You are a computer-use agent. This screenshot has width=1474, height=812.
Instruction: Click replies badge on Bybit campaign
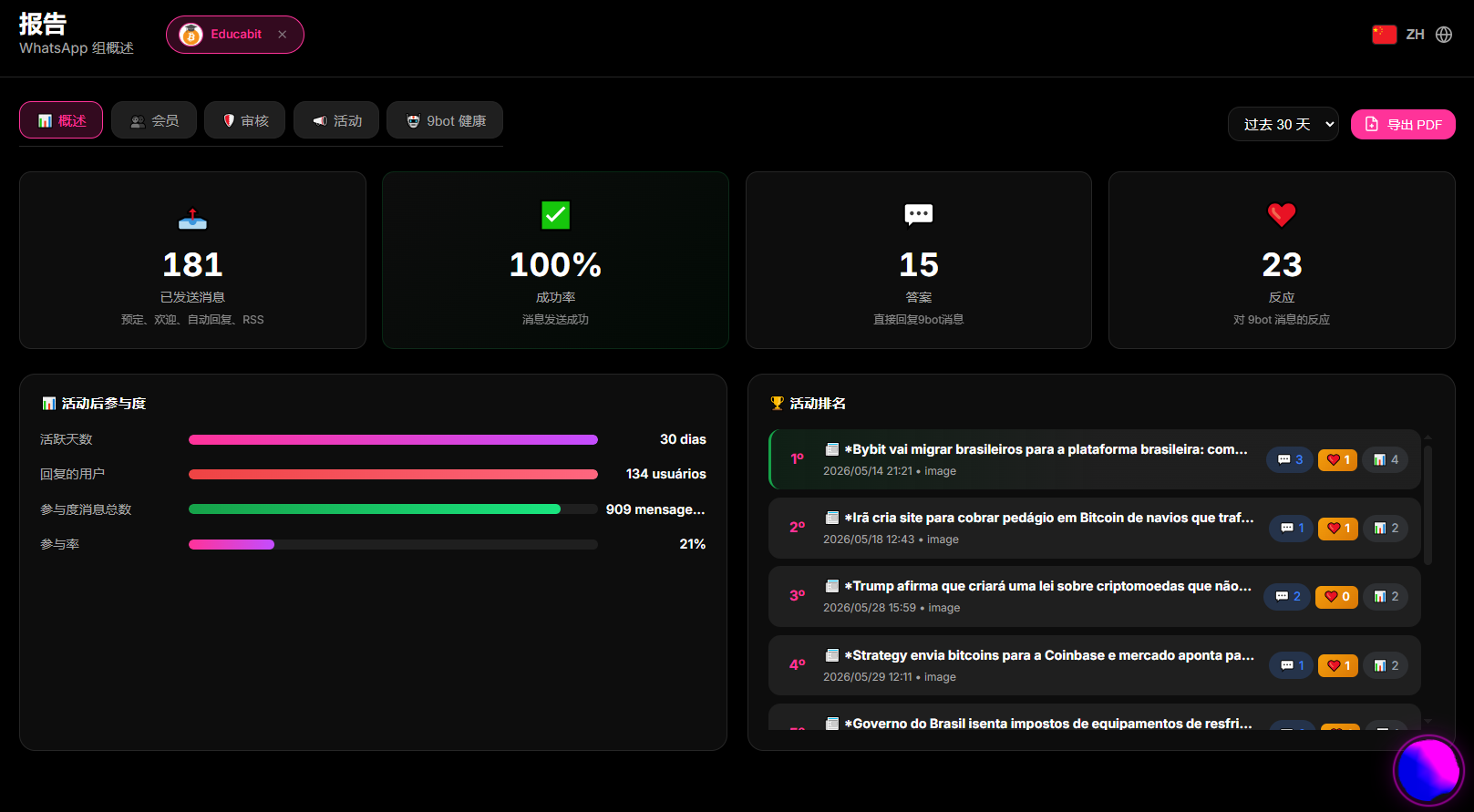coord(1290,459)
